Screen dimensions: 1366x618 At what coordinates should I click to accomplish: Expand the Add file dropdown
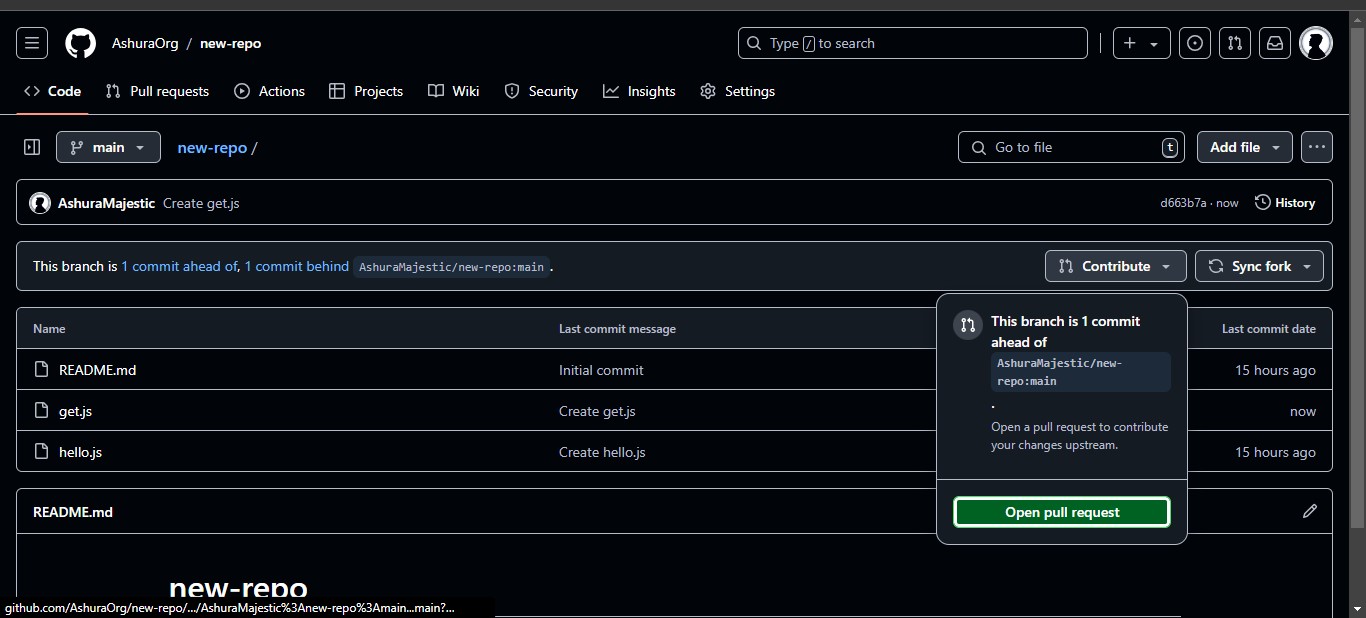[1245, 147]
